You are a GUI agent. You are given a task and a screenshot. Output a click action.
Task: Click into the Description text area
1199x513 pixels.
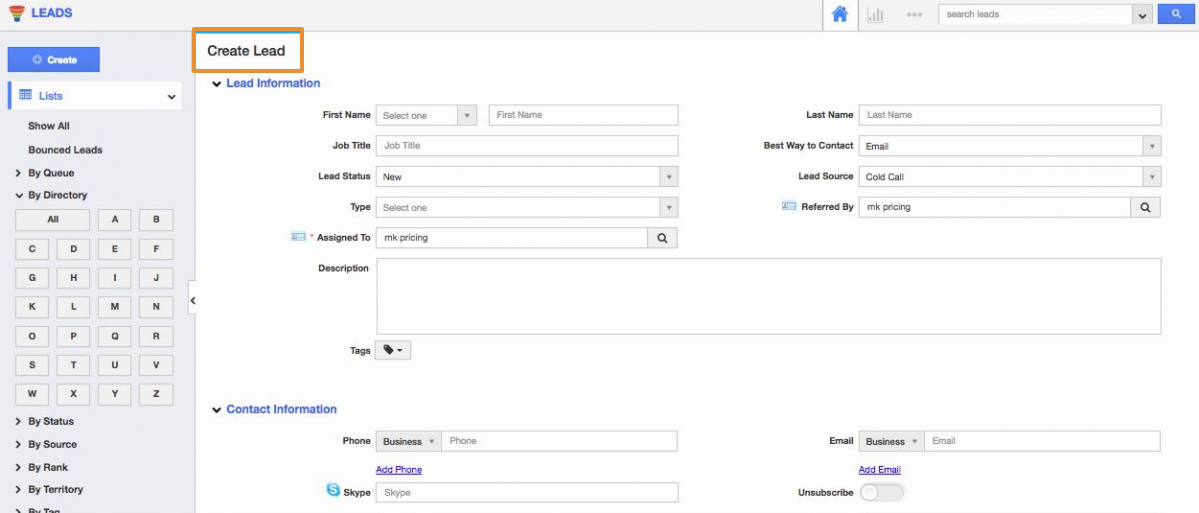[x=768, y=296]
